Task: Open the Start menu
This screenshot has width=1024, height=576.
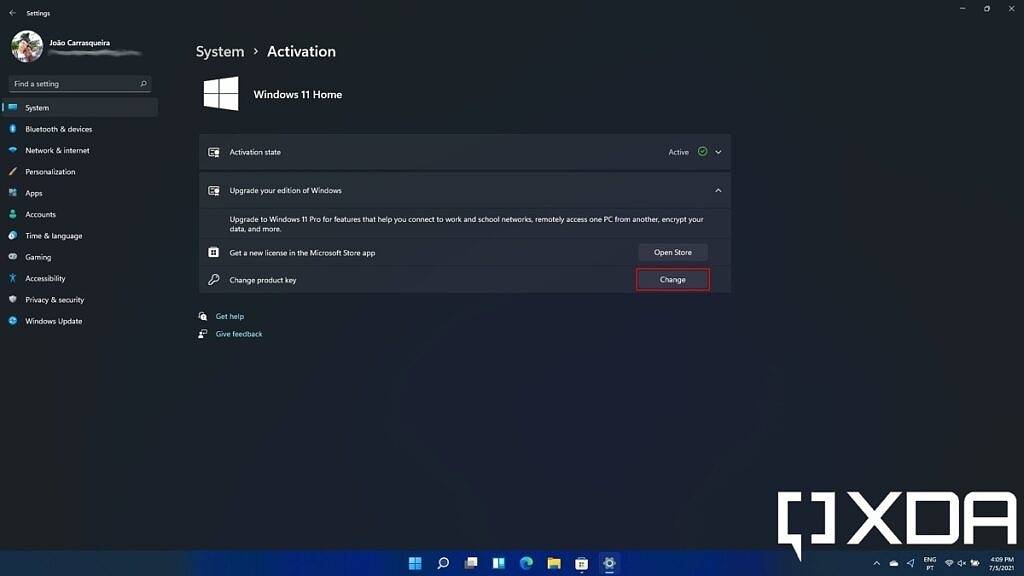Action: click(x=415, y=563)
